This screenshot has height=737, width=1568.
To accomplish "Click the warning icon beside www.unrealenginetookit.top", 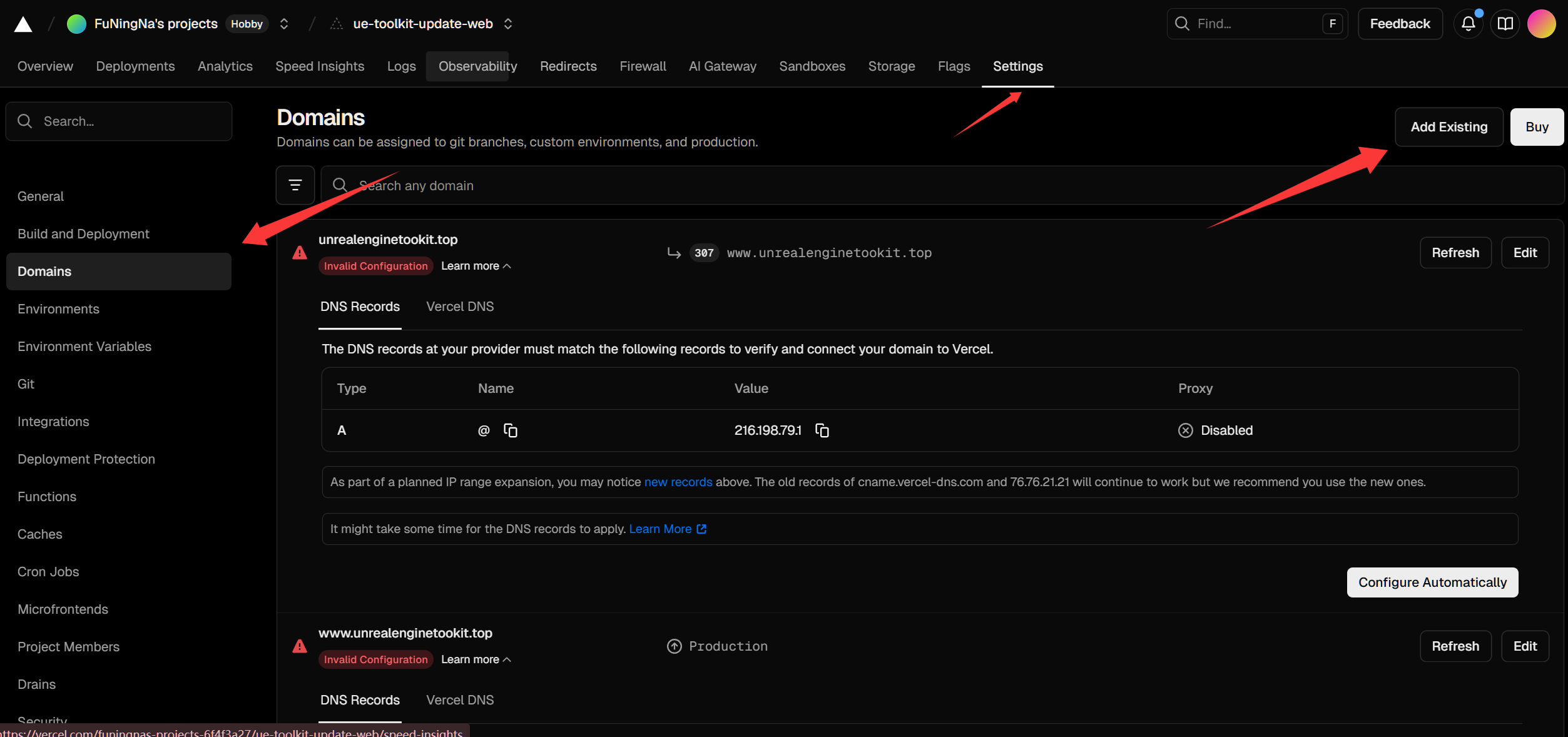I will 300,646.
